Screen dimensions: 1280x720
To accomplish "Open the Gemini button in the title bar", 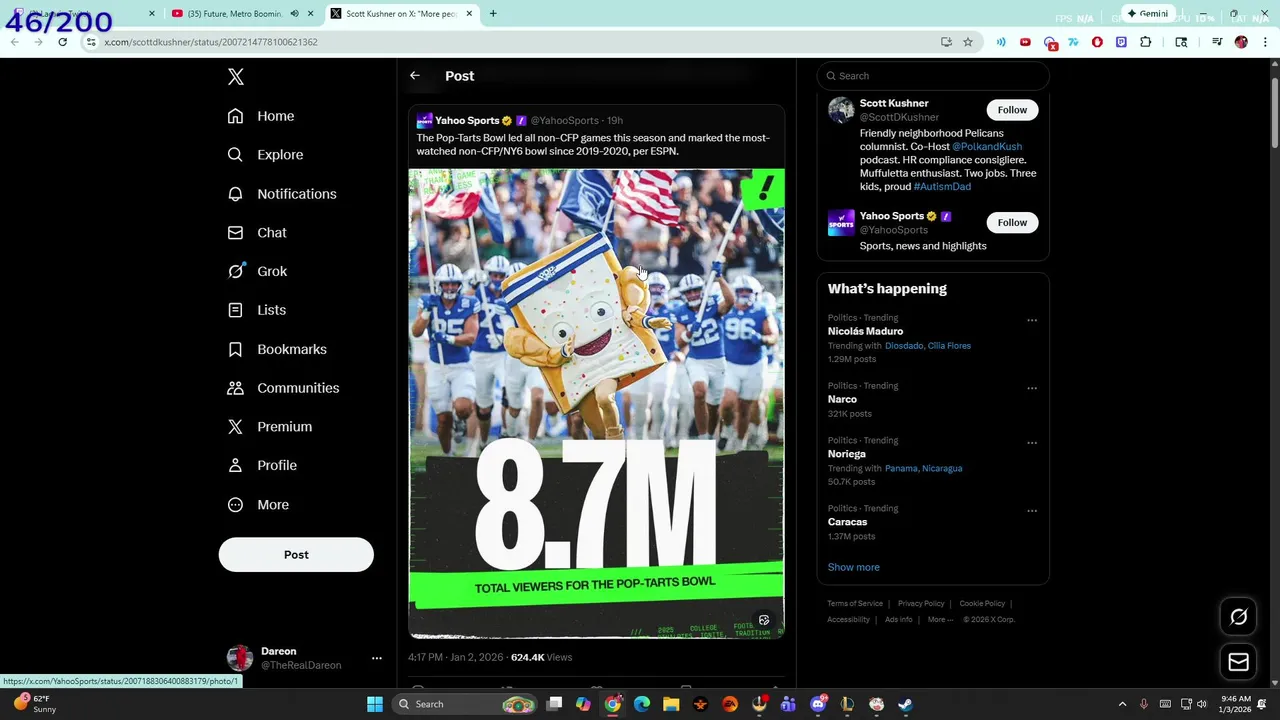I will [x=1147, y=14].
